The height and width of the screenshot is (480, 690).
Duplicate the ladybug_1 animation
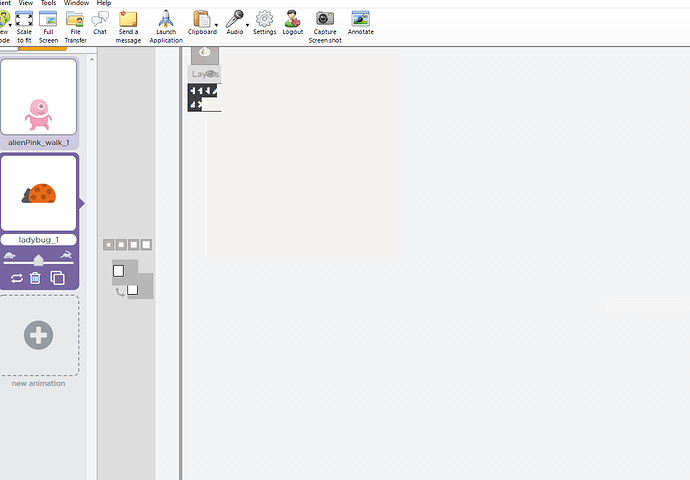pos(58,278)
